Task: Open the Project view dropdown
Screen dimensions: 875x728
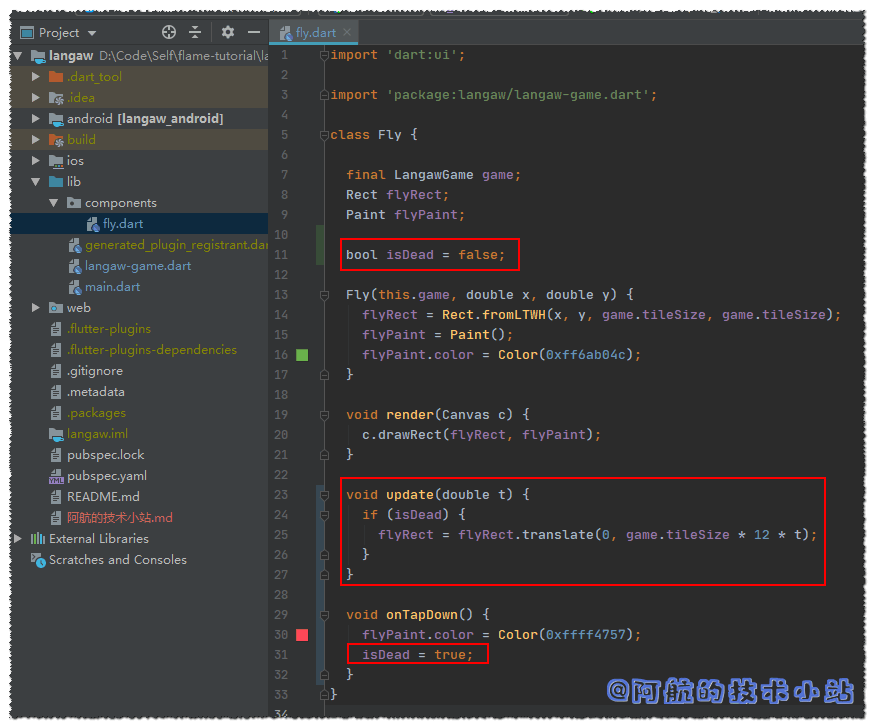Action: pos(92,33)
